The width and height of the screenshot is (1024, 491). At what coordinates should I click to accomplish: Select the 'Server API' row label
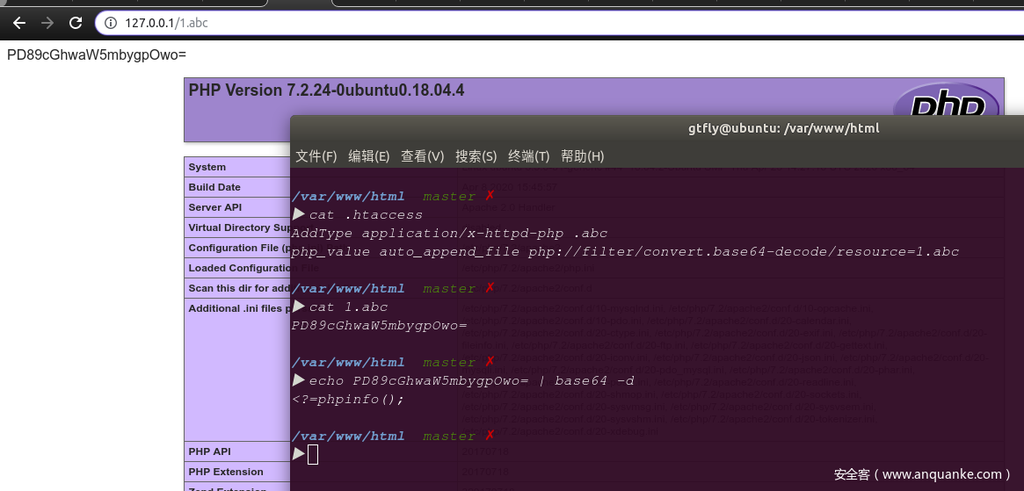[x=215, y=207]
